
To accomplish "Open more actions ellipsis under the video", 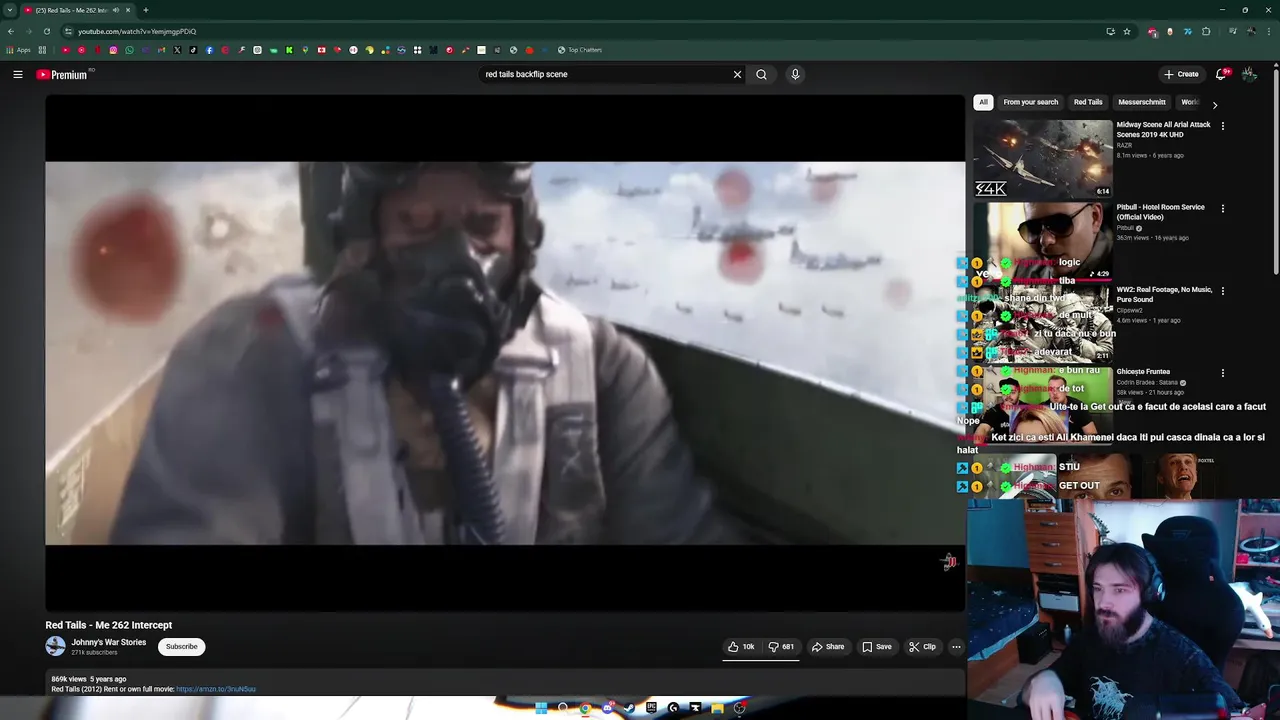I will [x=956, y=647].
